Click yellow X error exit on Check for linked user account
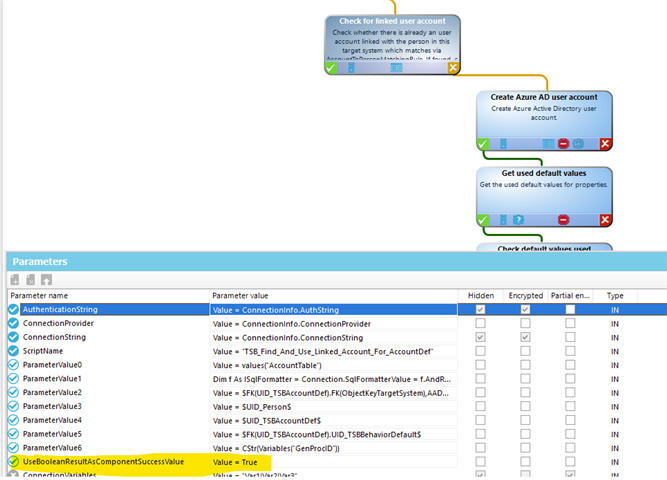 coord(453,68)
